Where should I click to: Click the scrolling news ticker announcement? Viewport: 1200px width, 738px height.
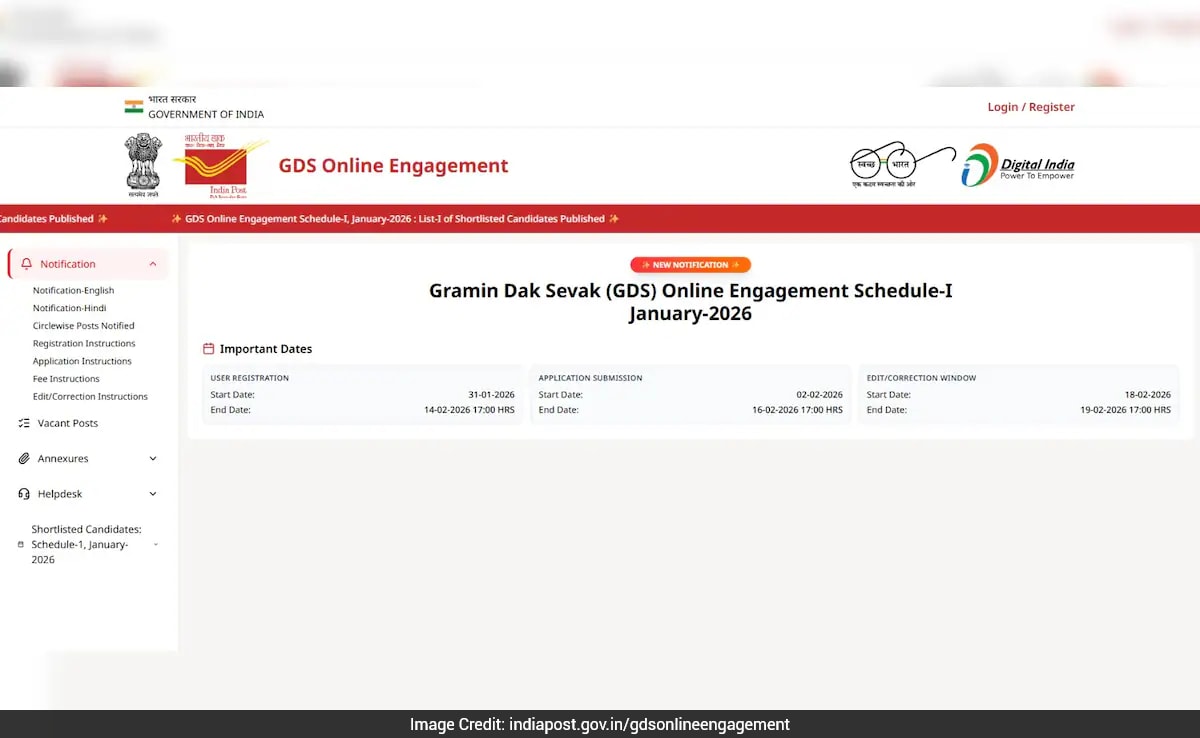click(398, 218)
